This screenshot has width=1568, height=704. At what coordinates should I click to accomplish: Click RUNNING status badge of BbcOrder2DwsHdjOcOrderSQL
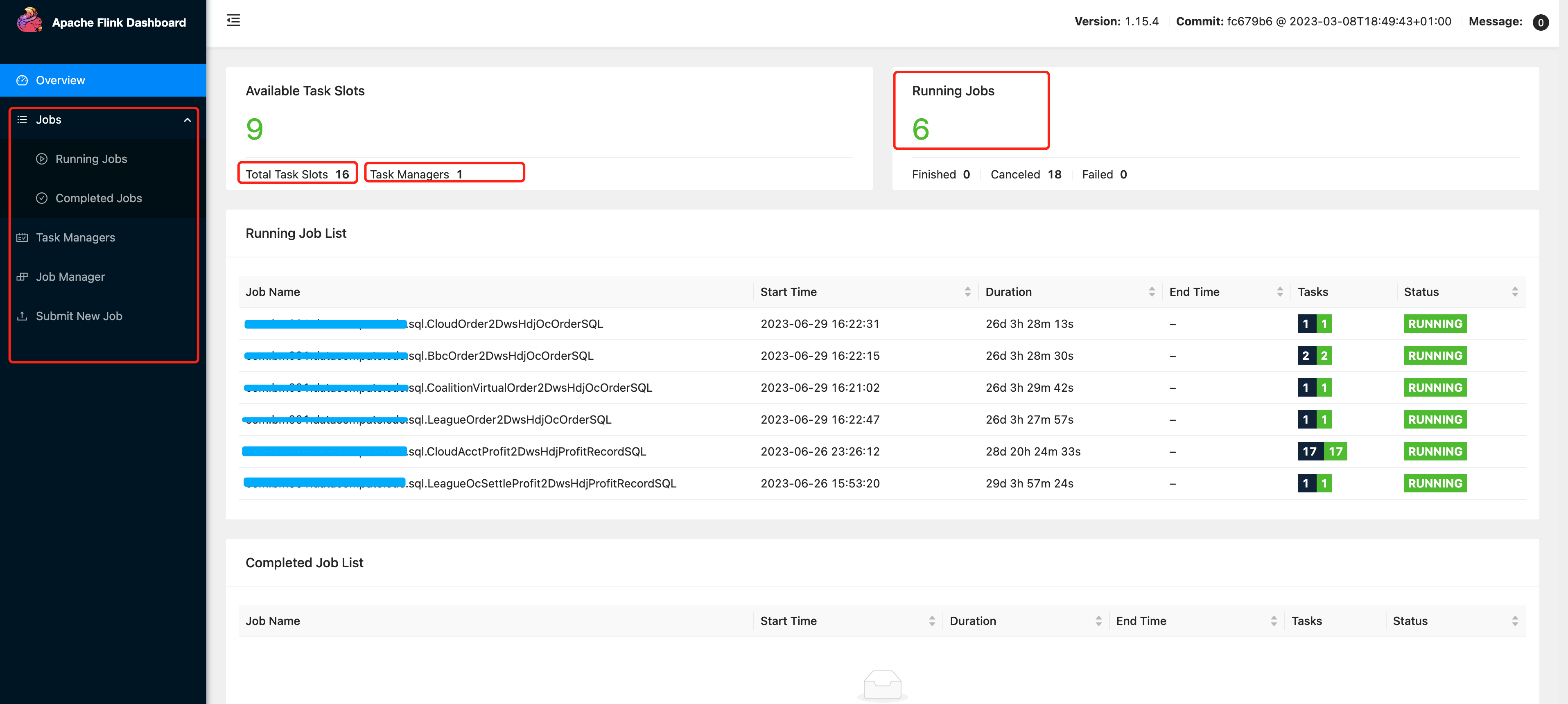point(1435,356)
